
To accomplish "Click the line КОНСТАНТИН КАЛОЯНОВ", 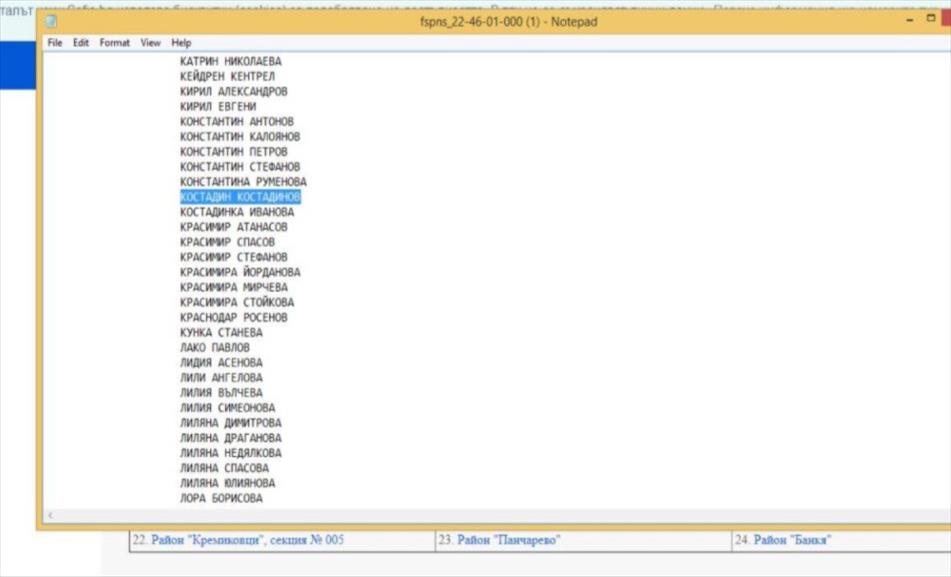I will coord(240,137).
